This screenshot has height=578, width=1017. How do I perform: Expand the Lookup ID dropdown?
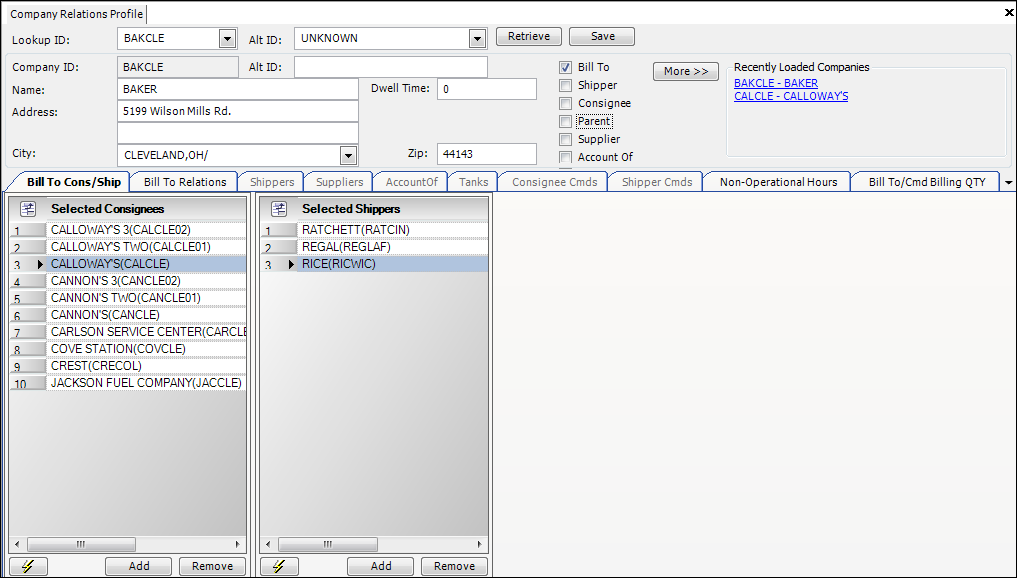227,39
